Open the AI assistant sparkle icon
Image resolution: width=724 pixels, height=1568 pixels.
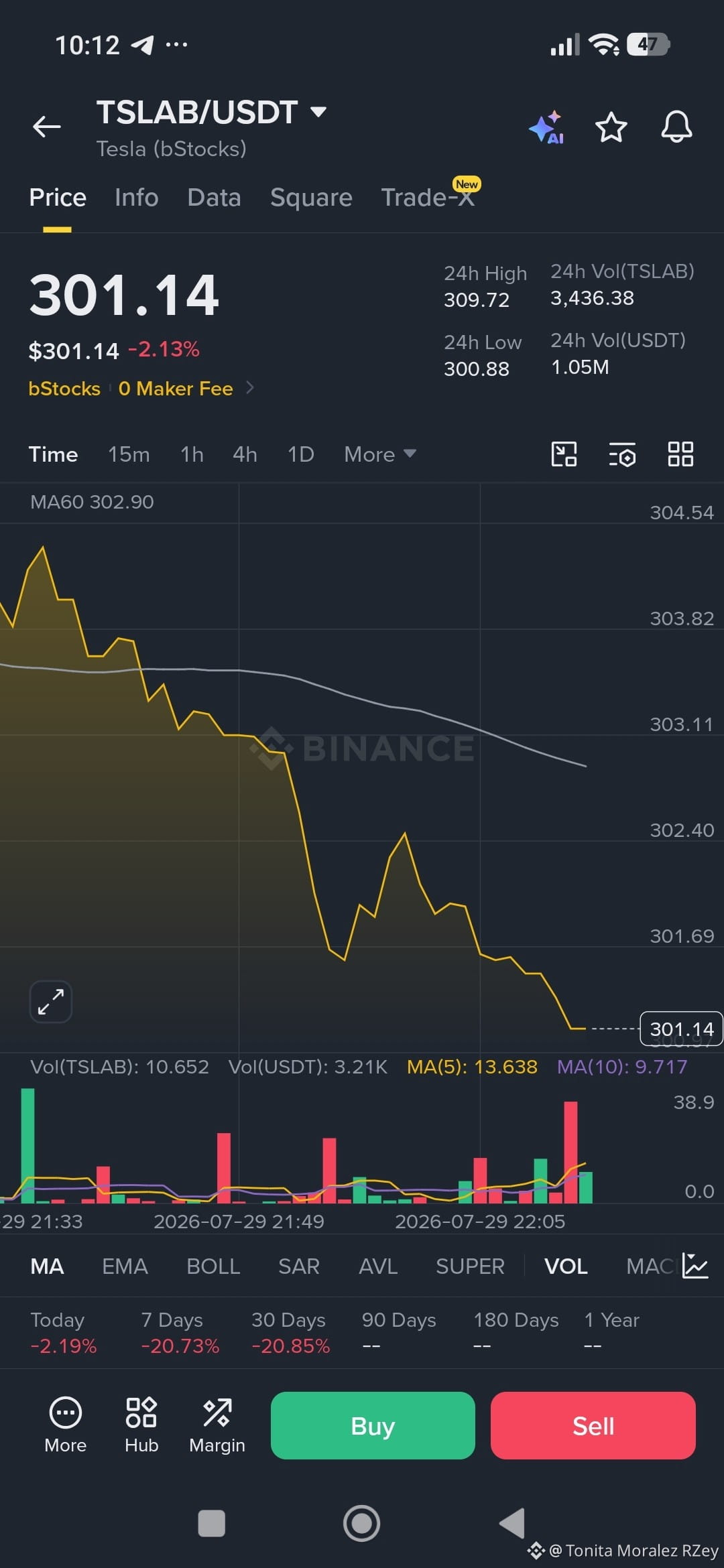pos(546,127)
